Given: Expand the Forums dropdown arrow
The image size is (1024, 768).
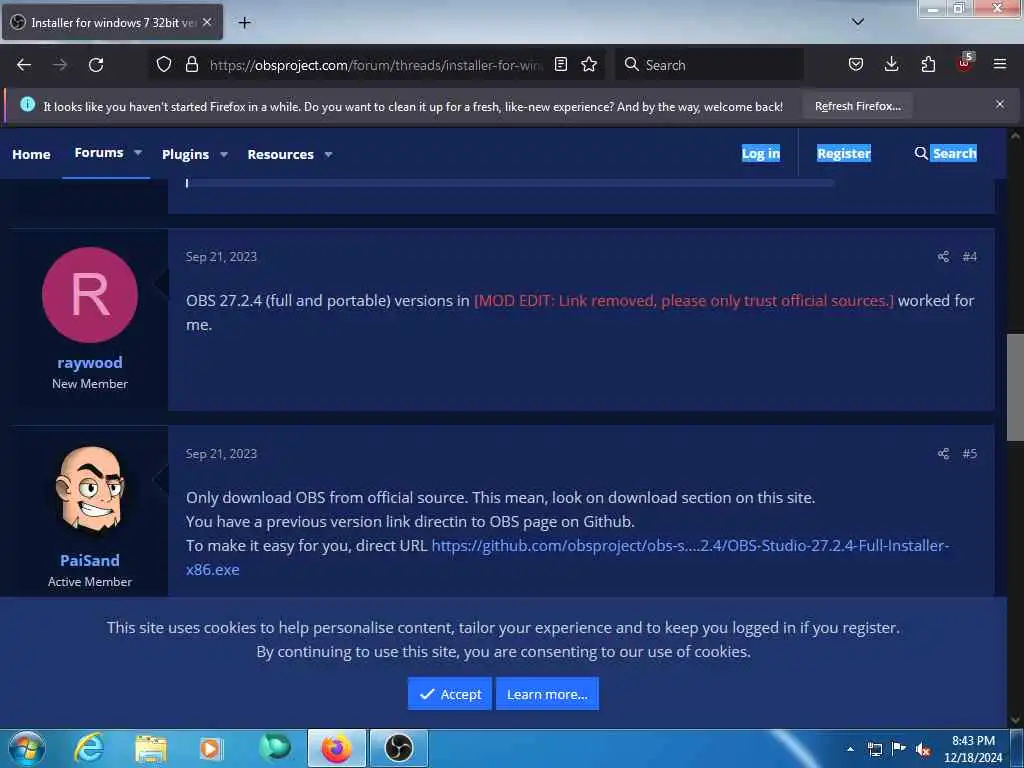Looking at the screenshot, I should [x=138, y=153].
